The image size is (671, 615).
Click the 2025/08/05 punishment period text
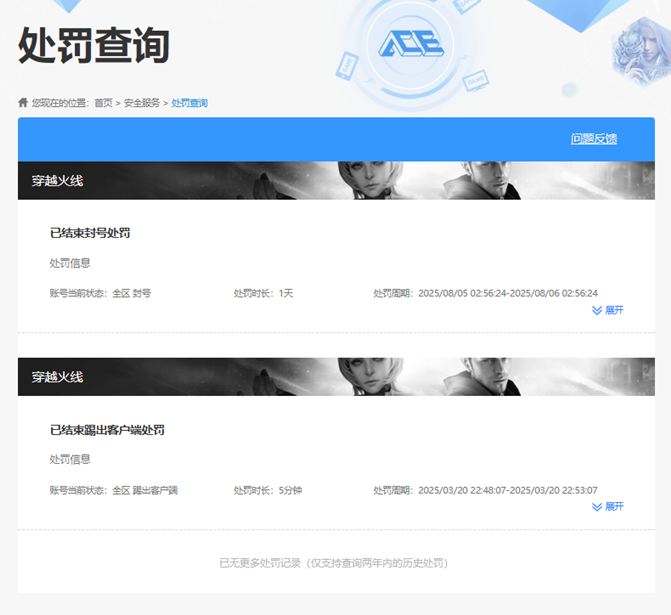[x=486, y=293]
